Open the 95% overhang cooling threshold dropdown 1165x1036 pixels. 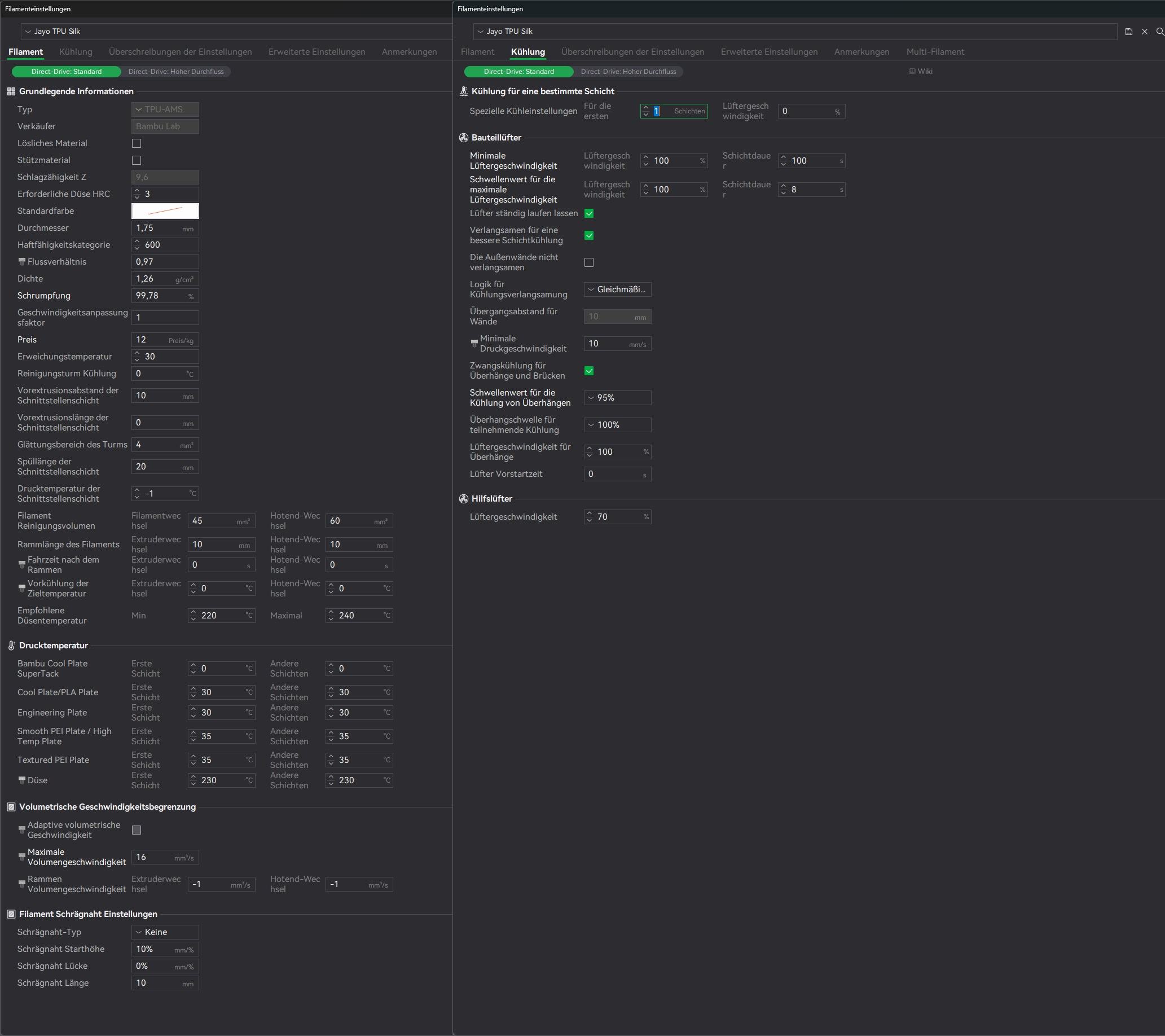[x=617, y=397]
